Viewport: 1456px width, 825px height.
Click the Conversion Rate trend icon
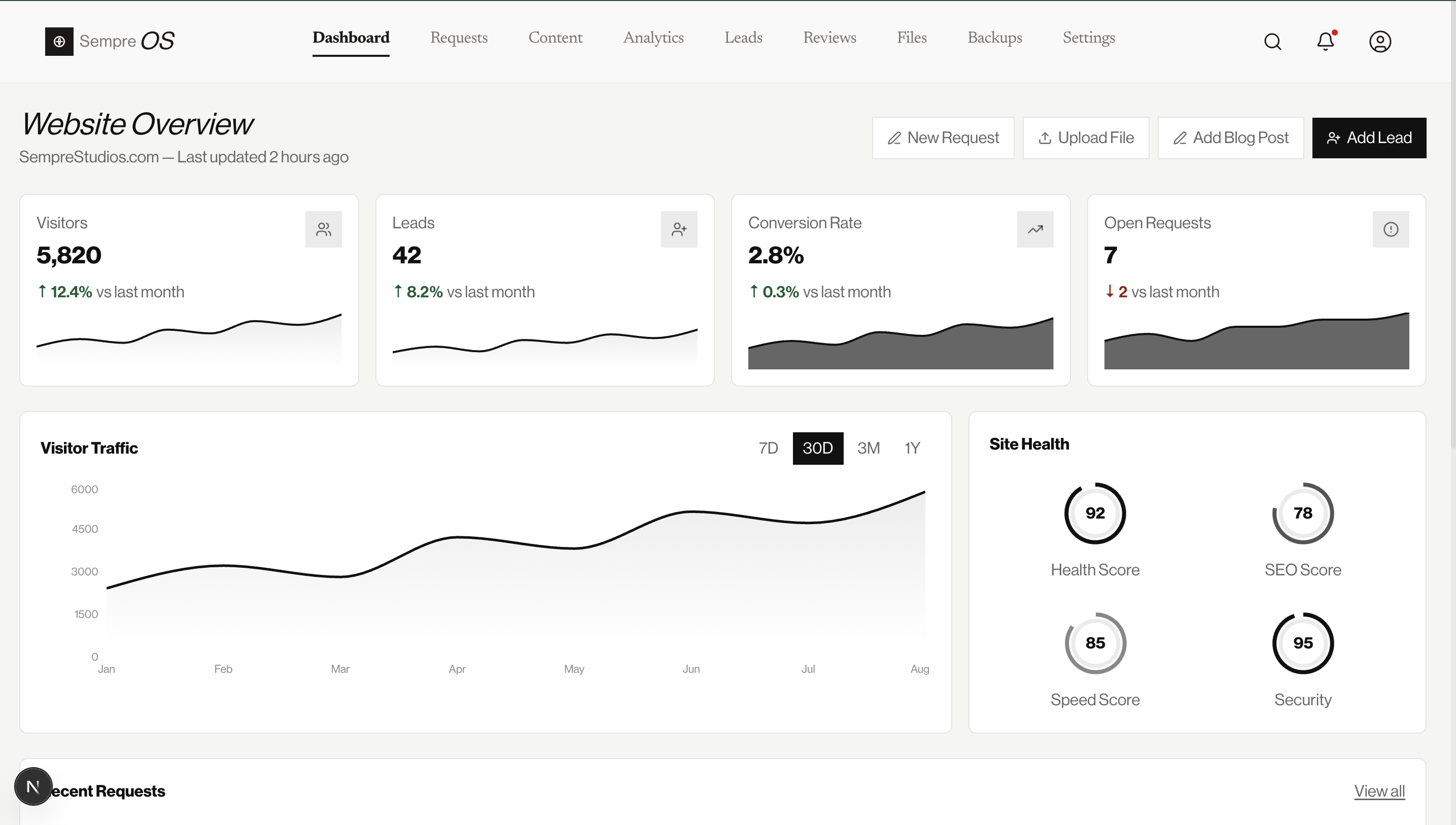click(1035, 229)
